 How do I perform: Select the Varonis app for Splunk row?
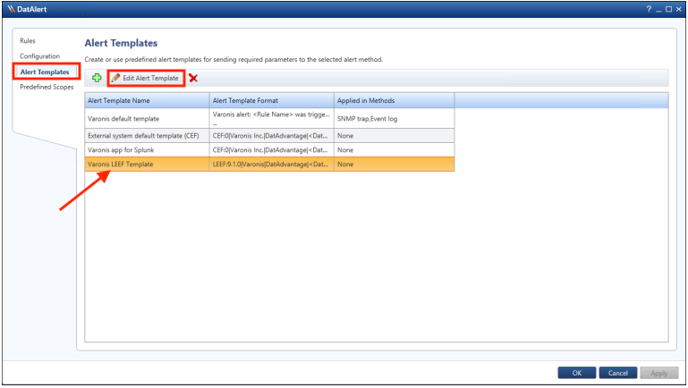269,150
